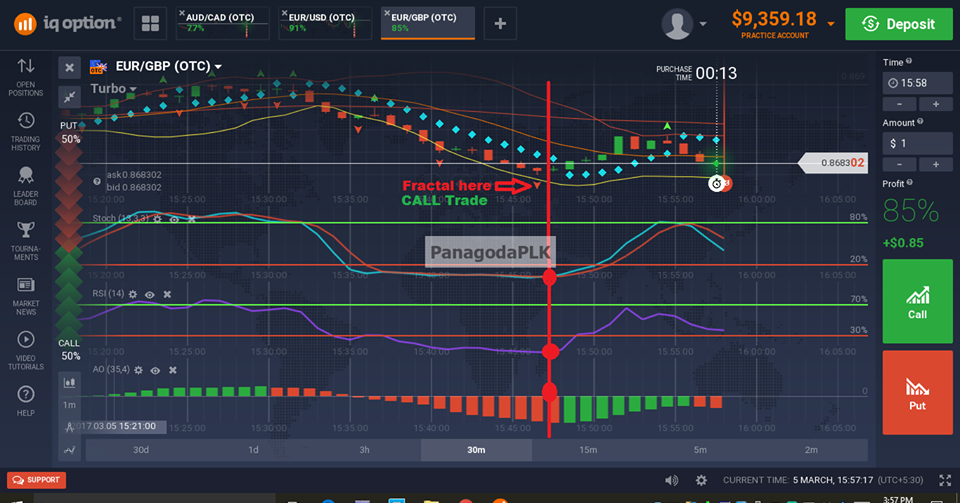The width and height of the screenshot is (960, 503).
Task: Select the 3h timeframe
Action: point(364,450)
